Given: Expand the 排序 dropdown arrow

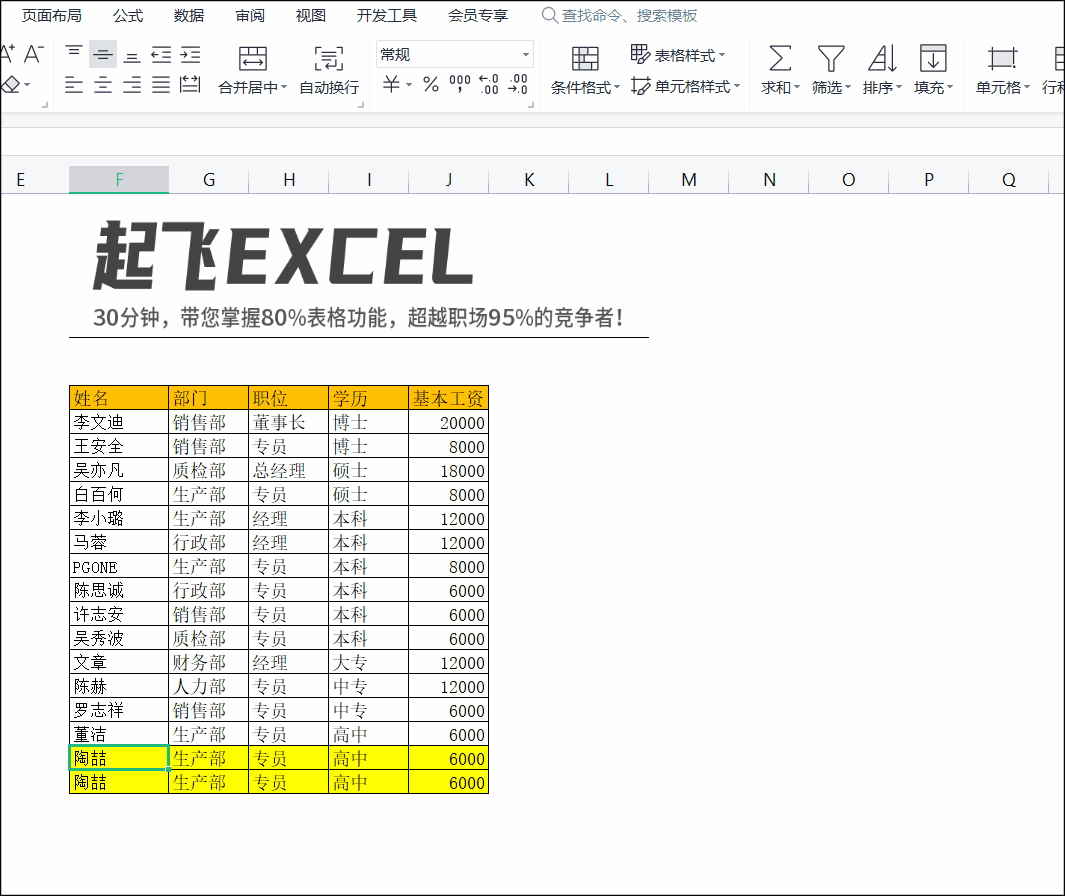Looking at the screenshot, I should pyautogui.click(x=899, y=87).
